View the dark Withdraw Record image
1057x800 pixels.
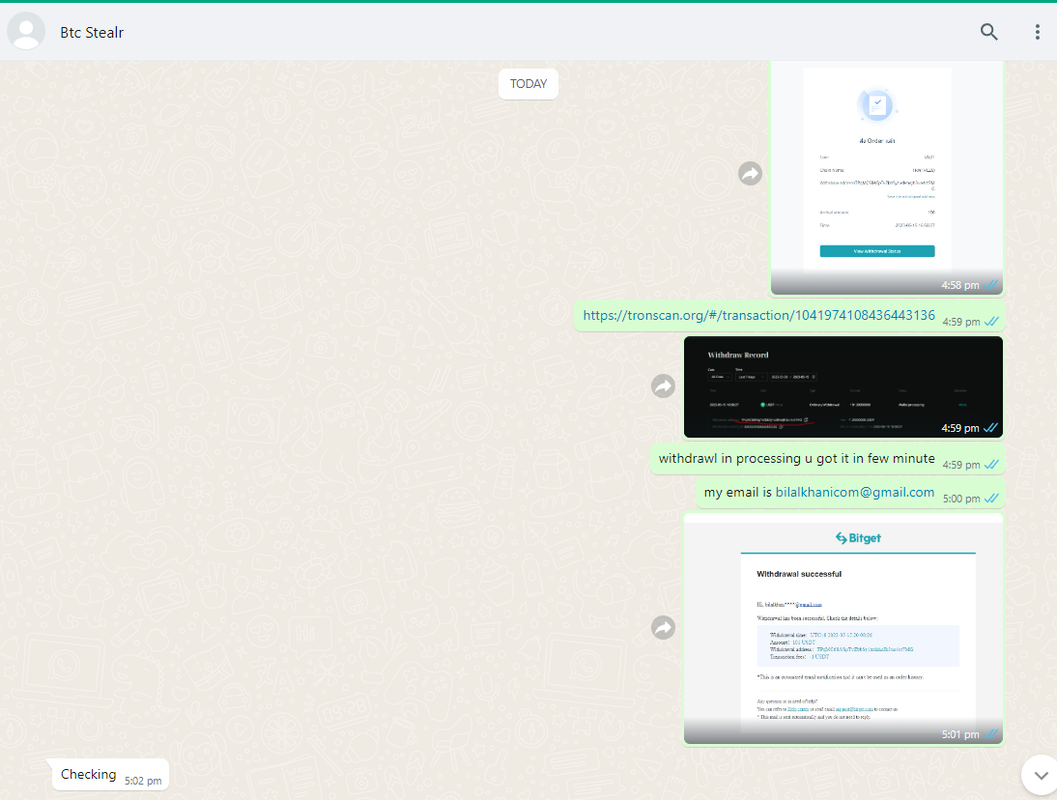[843, 387]
